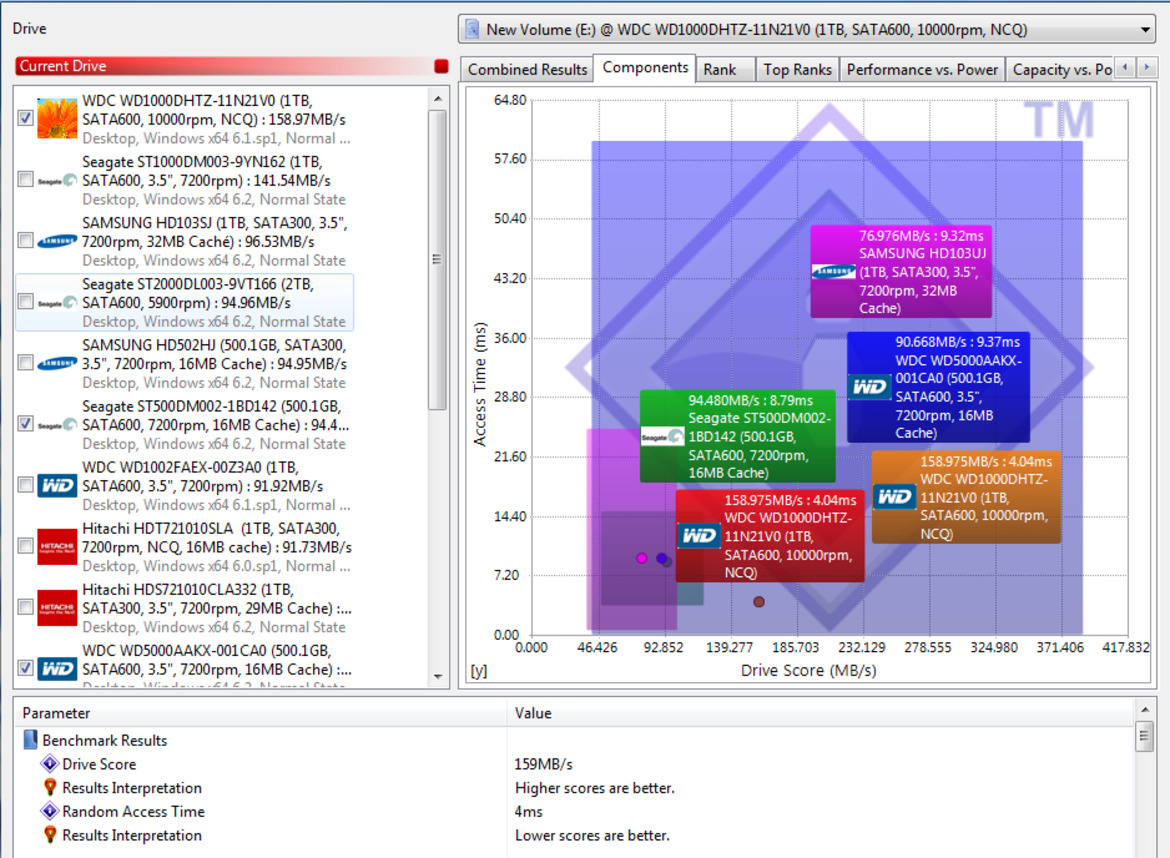Click the red square in the Current Drive legend
The image size is (1170, 858).
pyautogui.click(x=441, y=66)
